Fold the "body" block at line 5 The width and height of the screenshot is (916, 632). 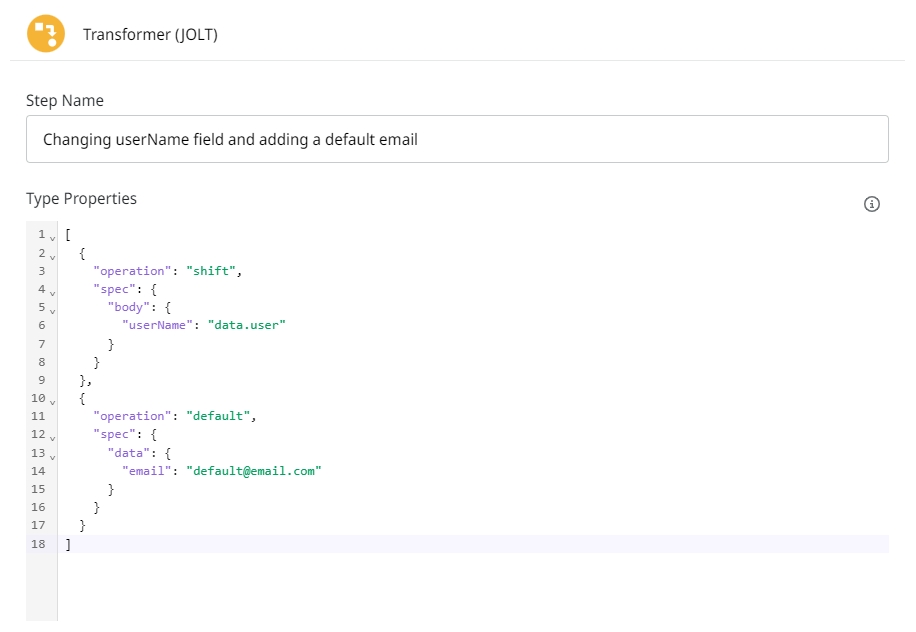52,308
